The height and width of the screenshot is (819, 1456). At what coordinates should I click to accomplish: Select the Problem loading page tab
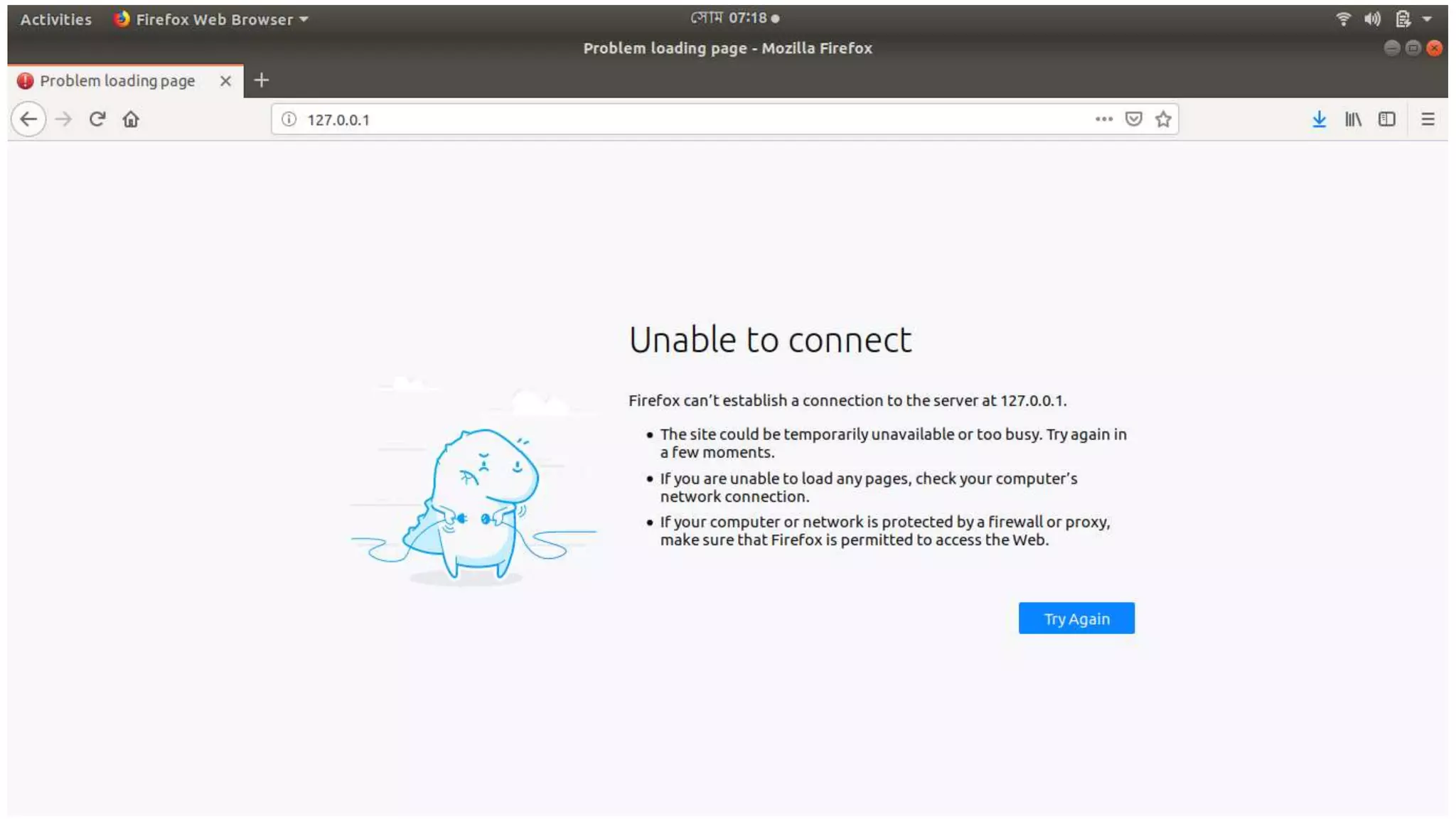point(117,81)
